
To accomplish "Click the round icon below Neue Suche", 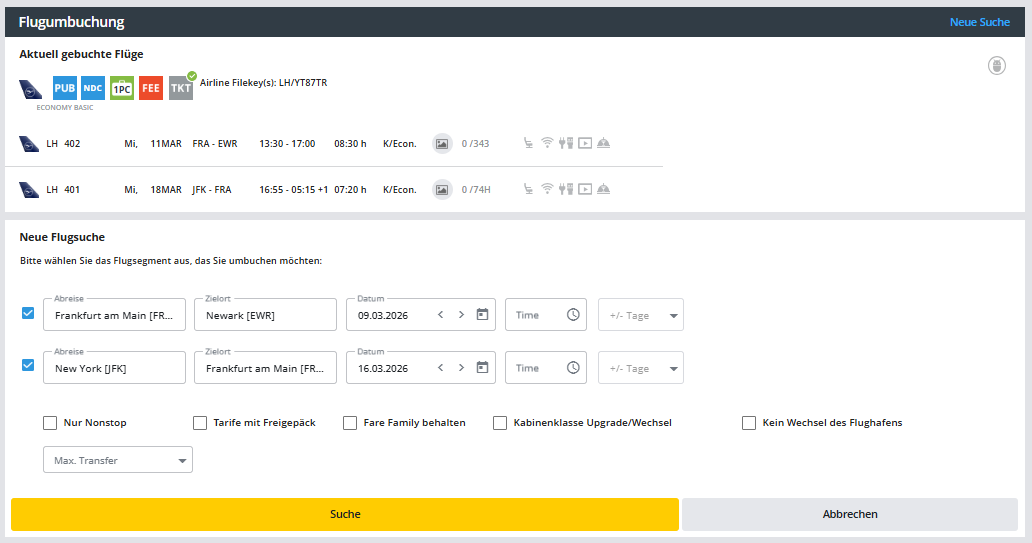I will (996, 65).
